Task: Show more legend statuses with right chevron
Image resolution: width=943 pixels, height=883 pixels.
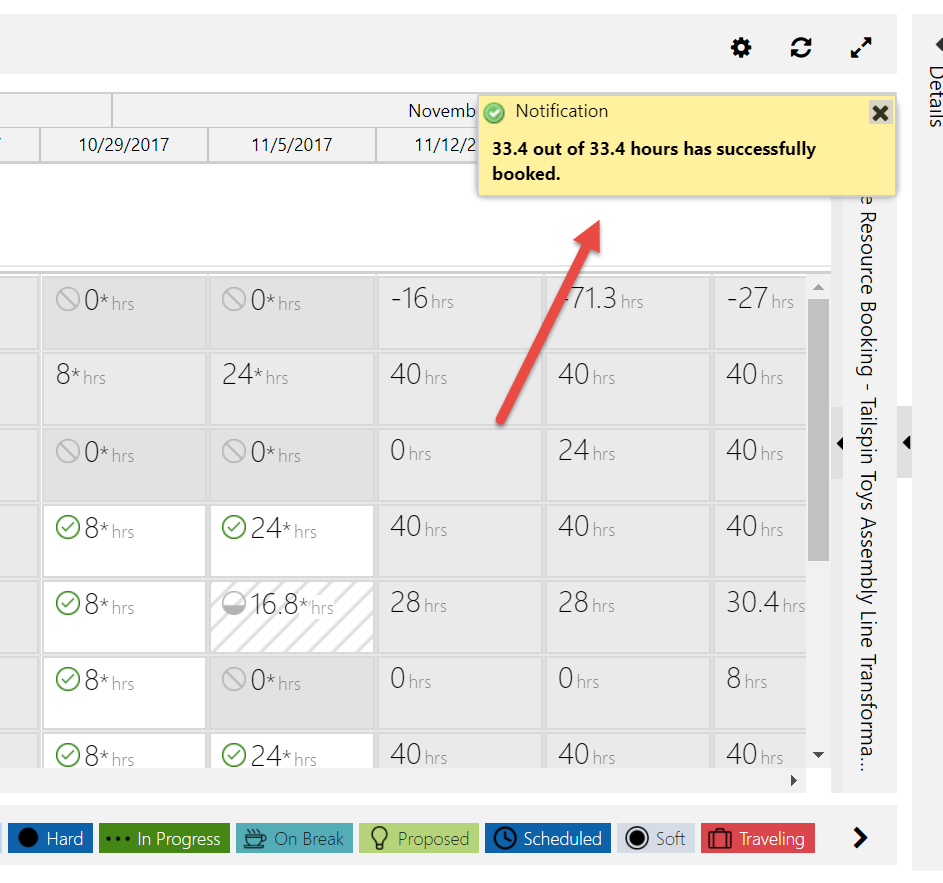Action: point(860,838)
